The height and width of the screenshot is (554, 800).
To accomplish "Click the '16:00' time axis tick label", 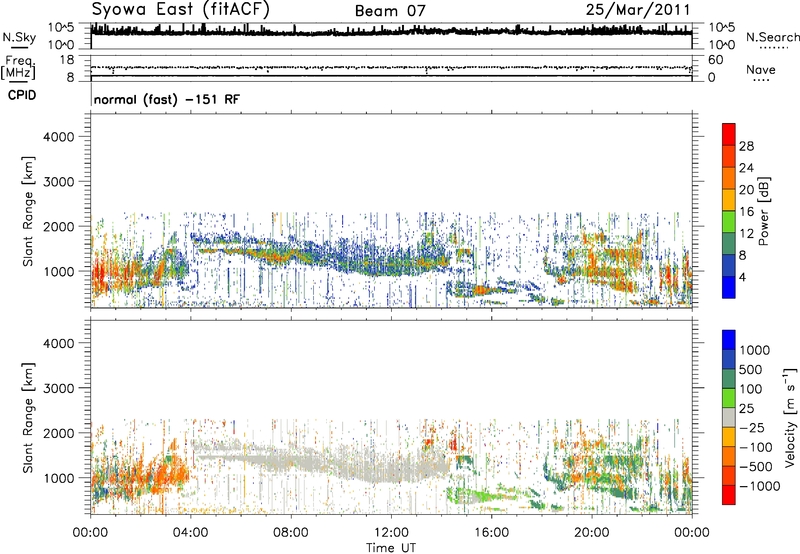I will pyautogui.click(x=491, y=533).
